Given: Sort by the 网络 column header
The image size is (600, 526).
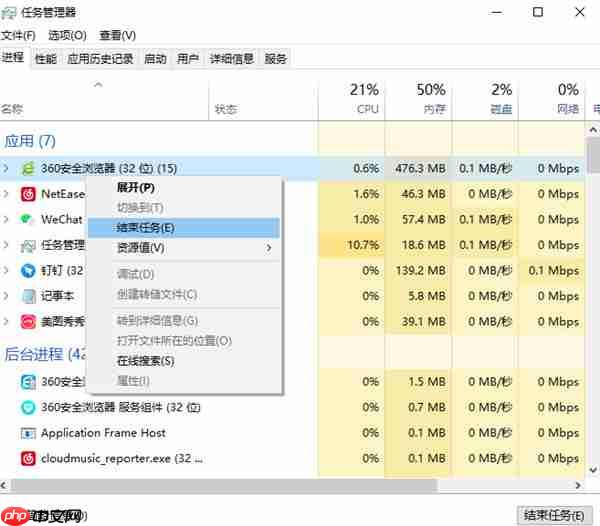Looking at the screenshot, I should pos(551,99).
